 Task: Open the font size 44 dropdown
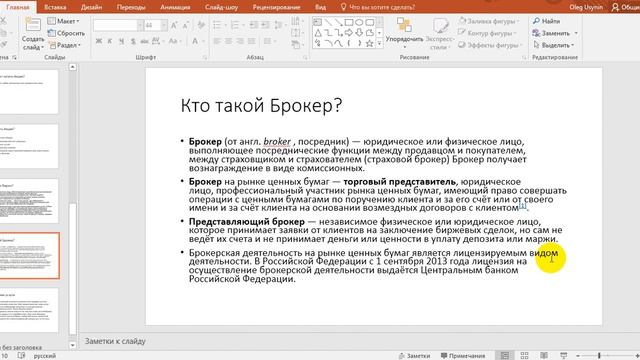(x=164, y=25)
